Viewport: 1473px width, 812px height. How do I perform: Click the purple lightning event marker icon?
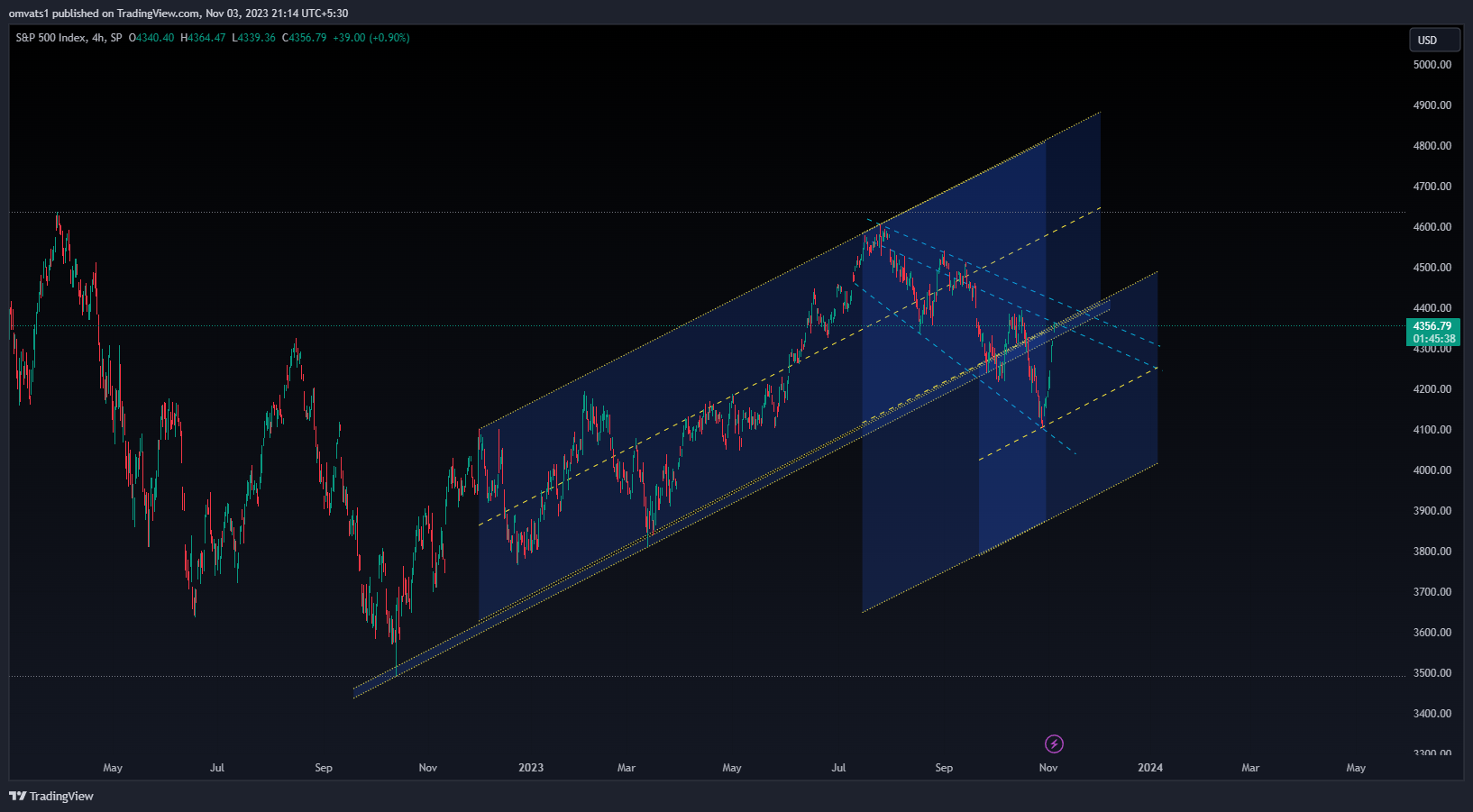[x=1054, y=744]
